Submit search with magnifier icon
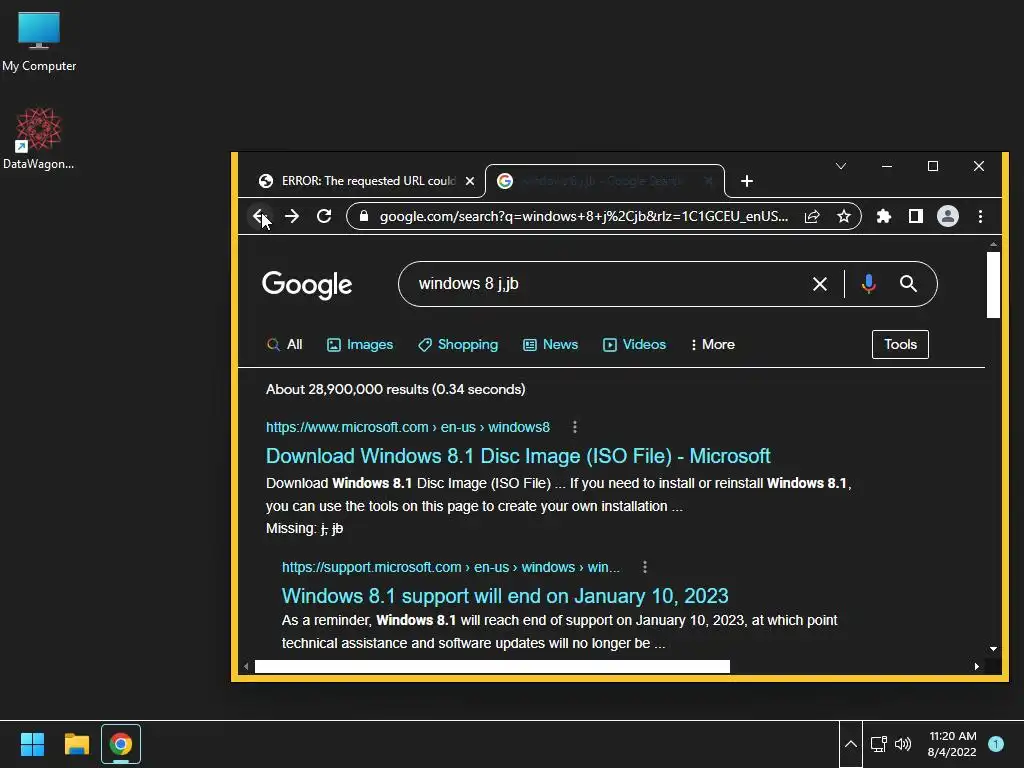Viewport: 1024px width, 768px height. click(x=908, y=283)
